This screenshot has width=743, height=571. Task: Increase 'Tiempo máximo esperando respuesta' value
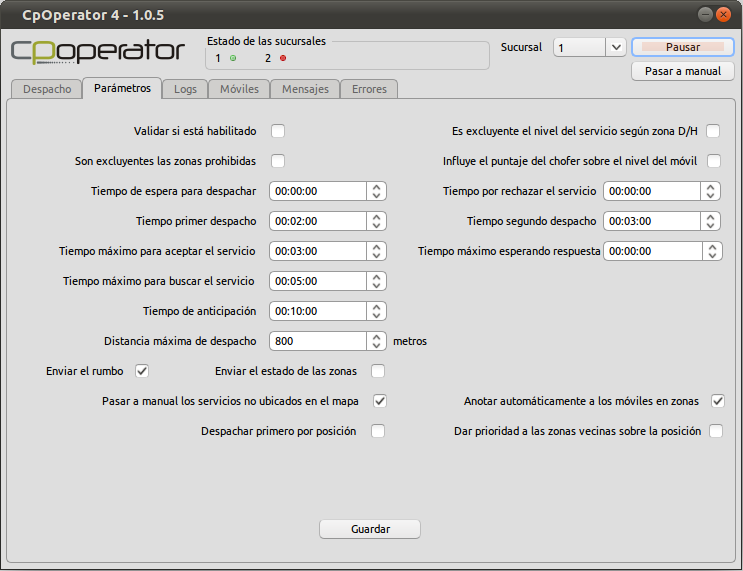tap(712, 247)
